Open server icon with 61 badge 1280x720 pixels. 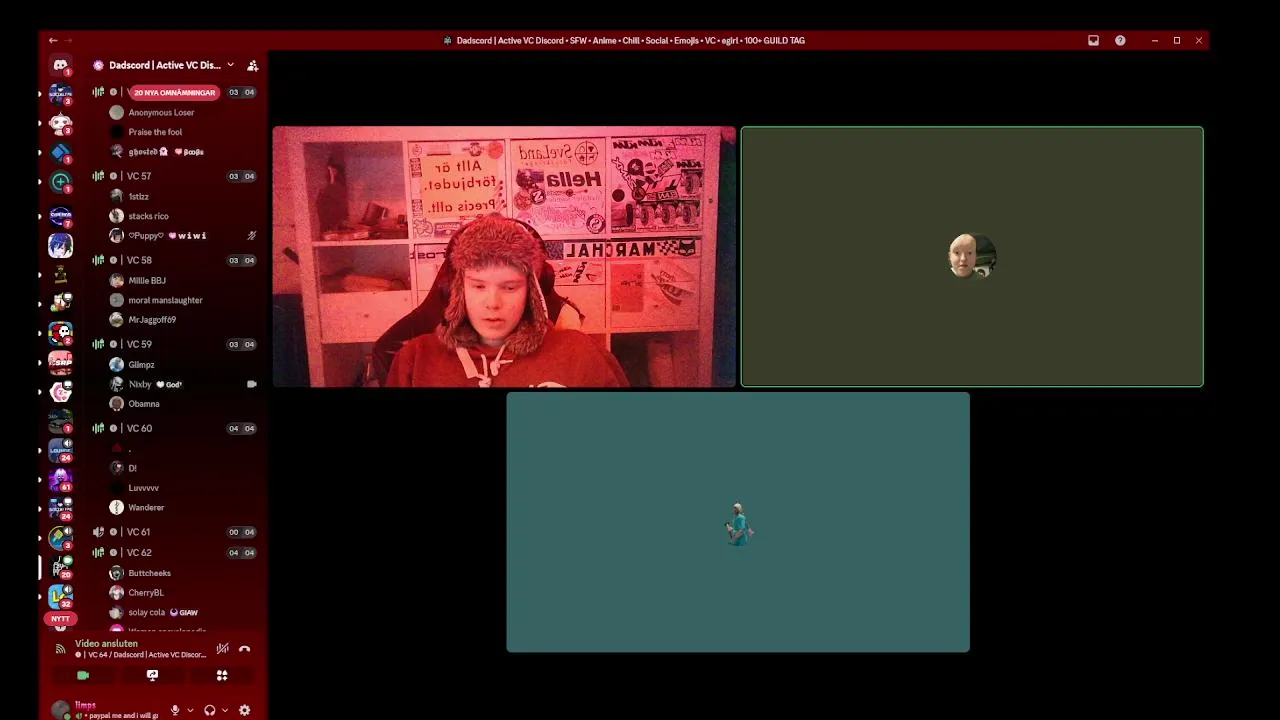[x=61, y=480]
